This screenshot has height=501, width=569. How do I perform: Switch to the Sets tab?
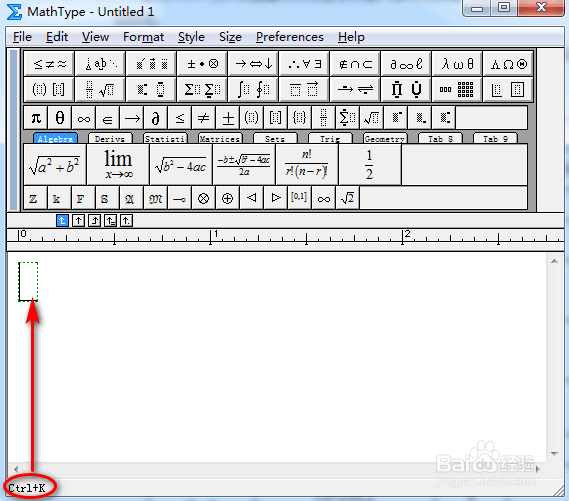point(275,139)
